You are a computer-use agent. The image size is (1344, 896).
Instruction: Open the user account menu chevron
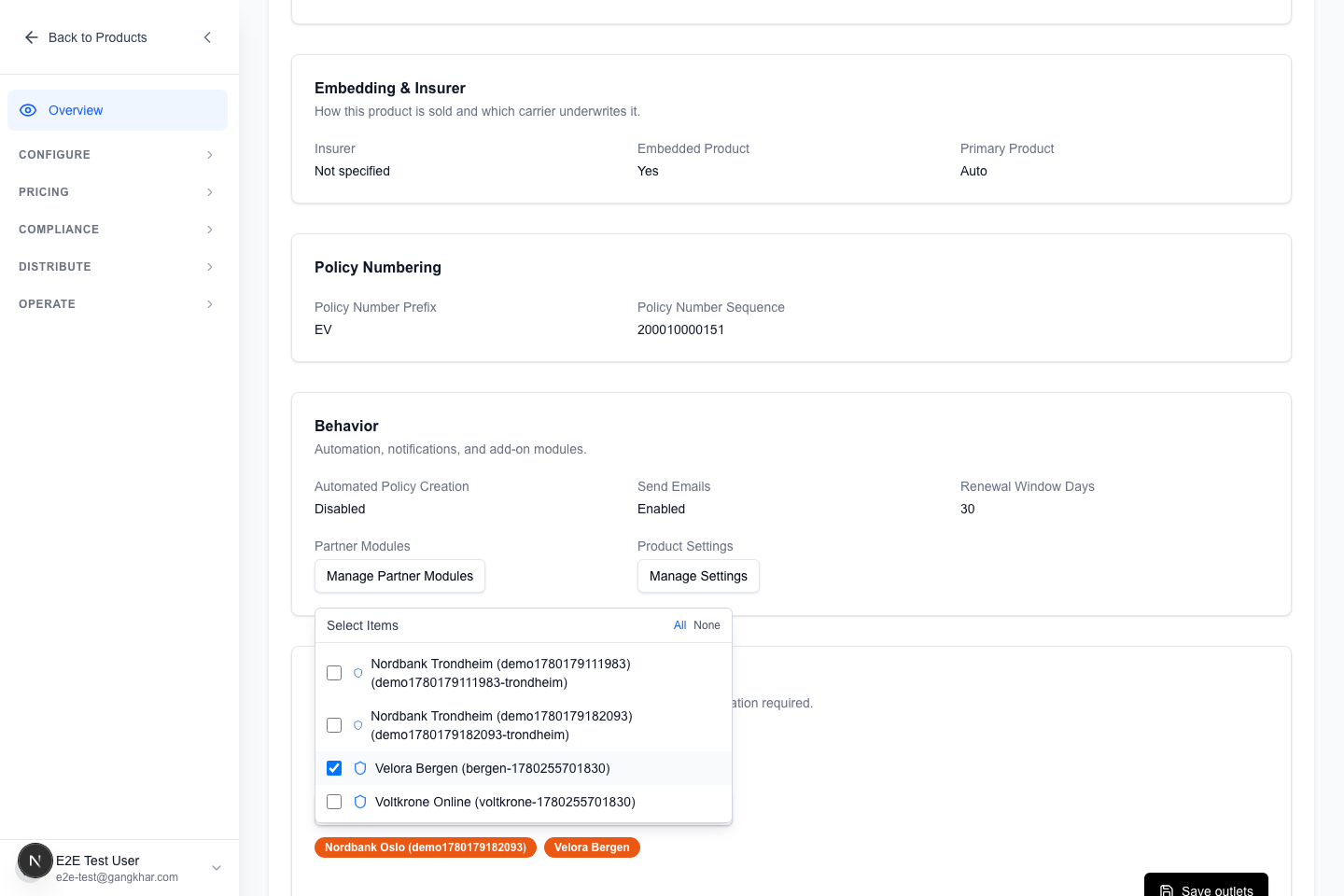click(x=217, y=868)
